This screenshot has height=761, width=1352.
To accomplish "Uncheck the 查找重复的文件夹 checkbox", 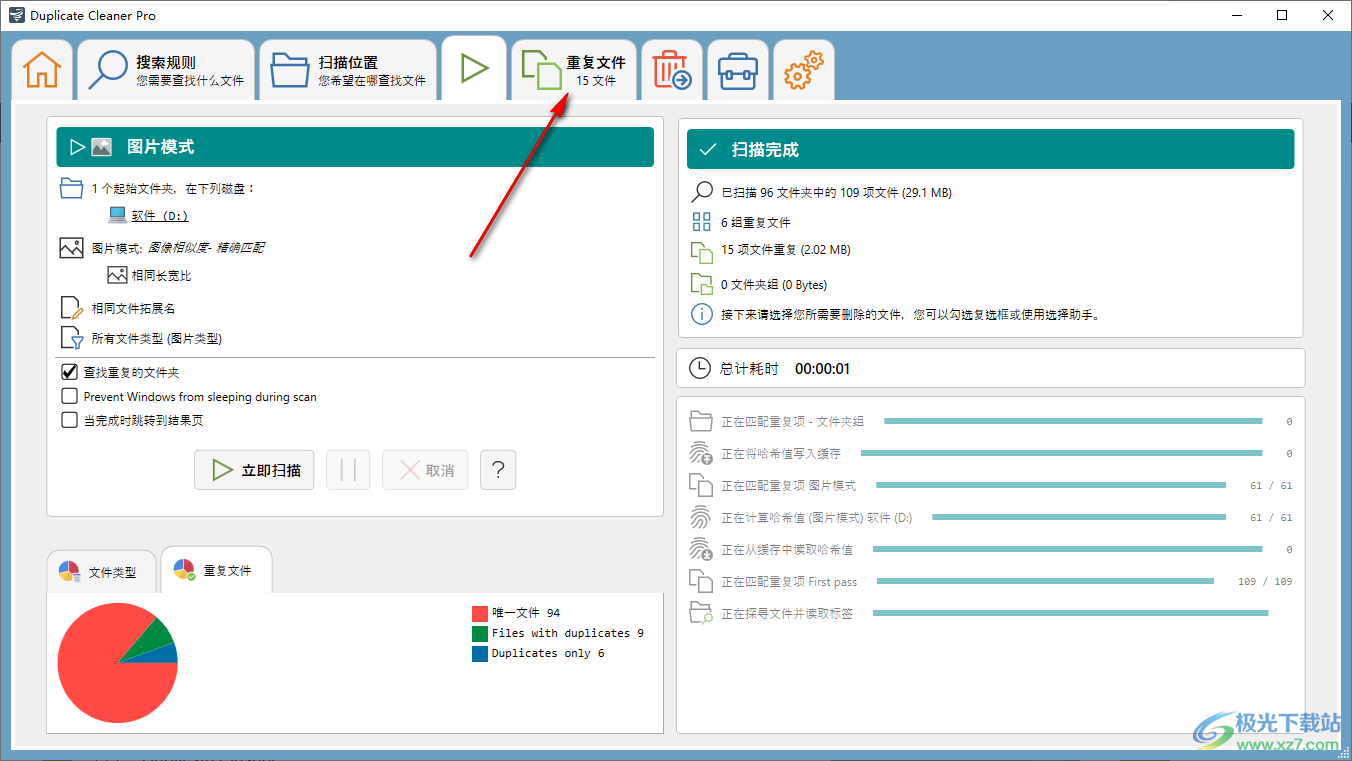I will pyautogui.click(x=70, y=372).
